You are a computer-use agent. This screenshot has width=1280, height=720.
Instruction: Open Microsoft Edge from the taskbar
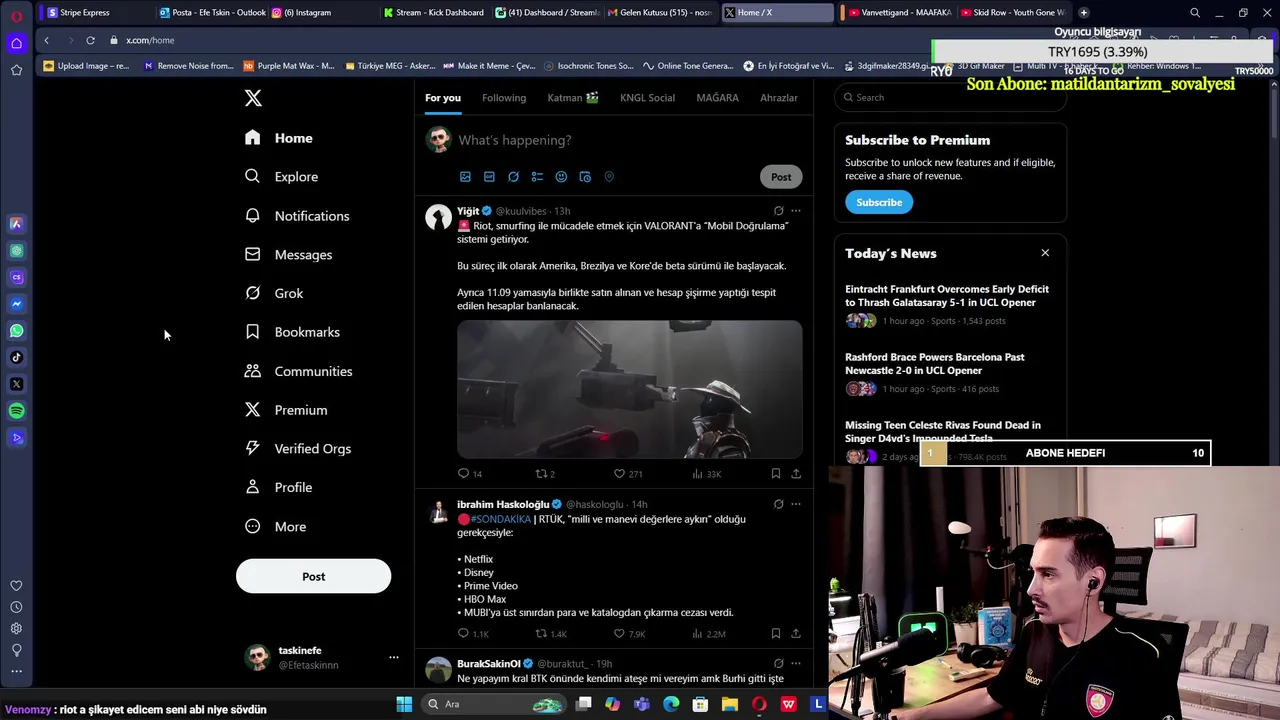pyautogui.click(x=671, y=704)
